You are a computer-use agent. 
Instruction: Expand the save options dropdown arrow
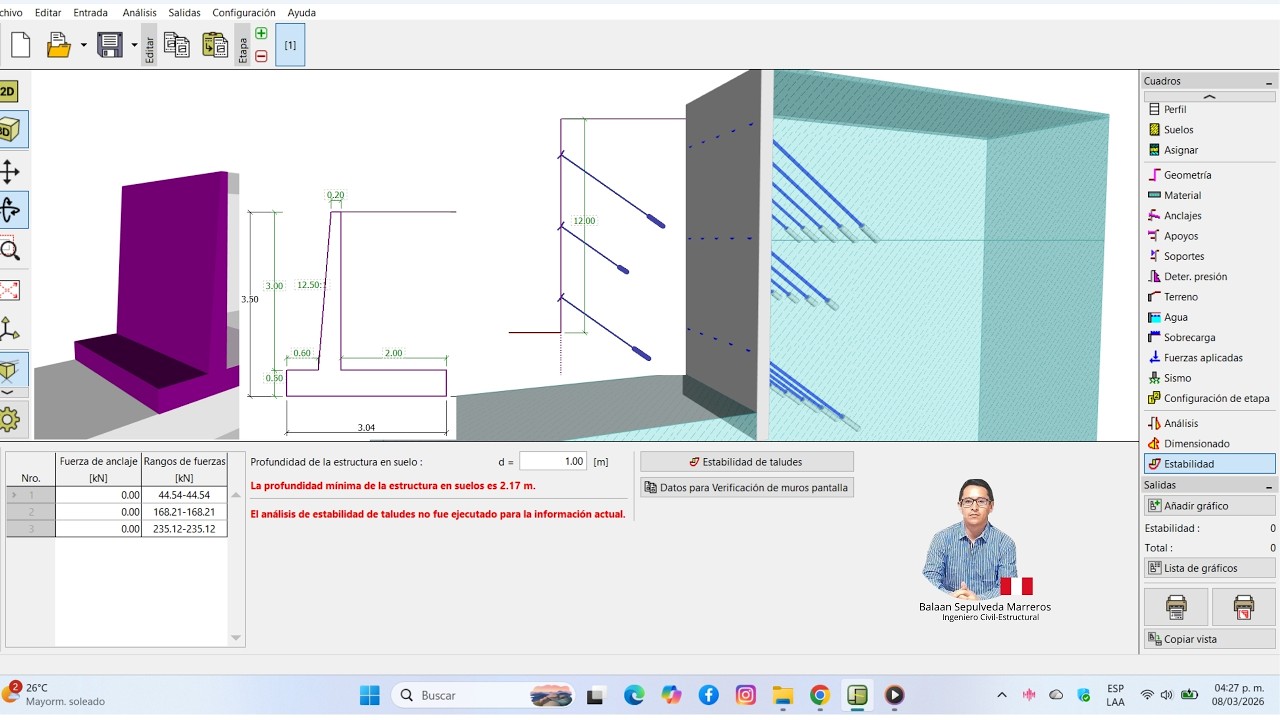(x=134, y=45)
